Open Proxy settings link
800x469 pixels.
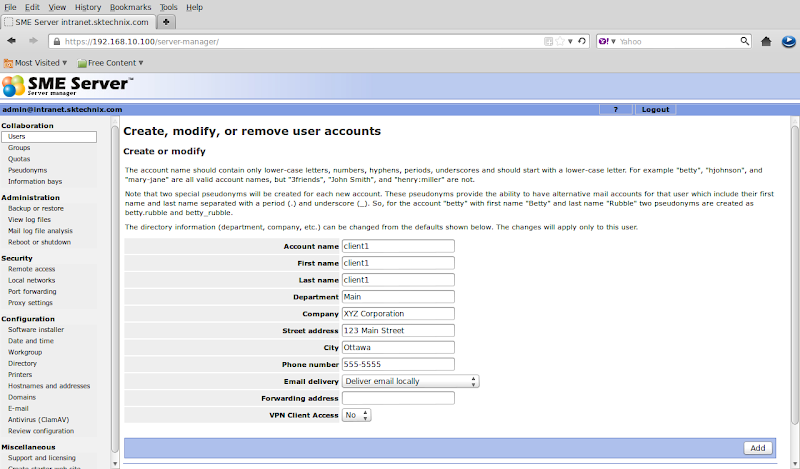[x=30, y=303]
